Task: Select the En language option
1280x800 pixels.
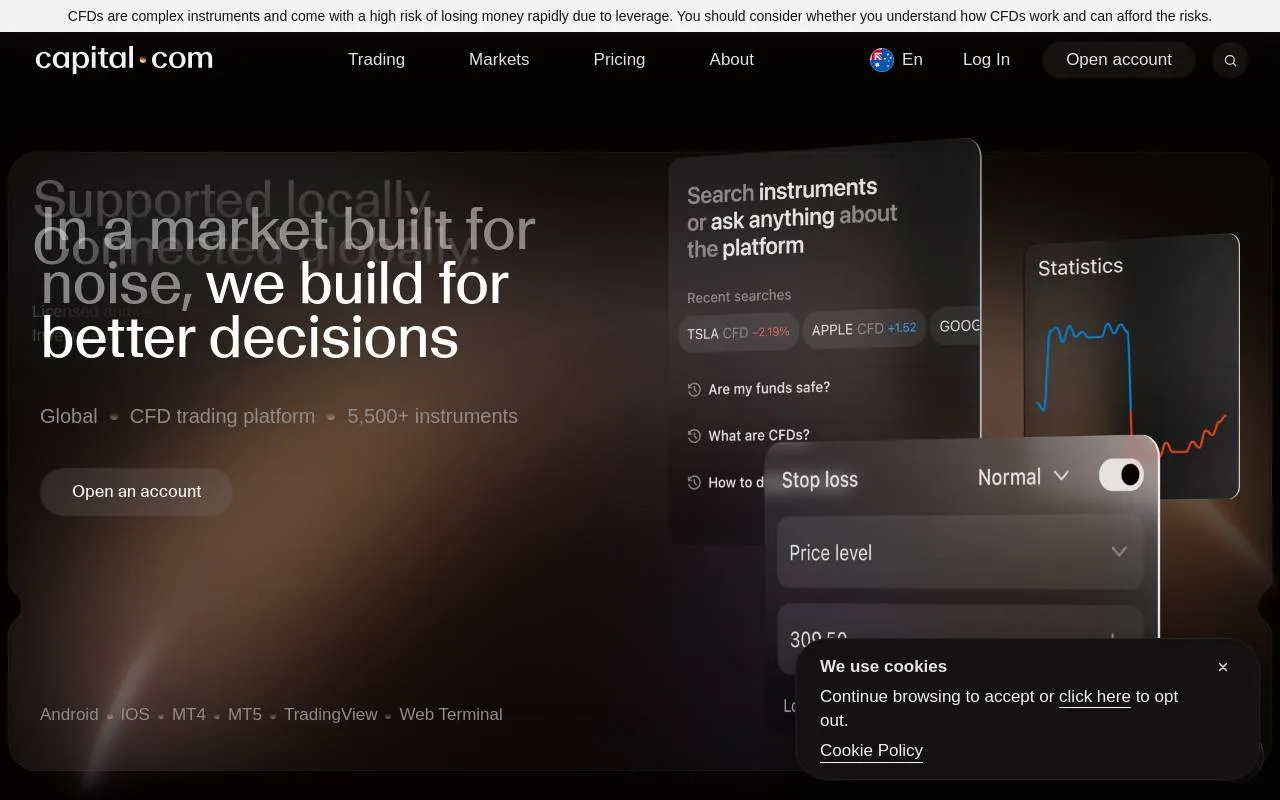Action: 912,59
